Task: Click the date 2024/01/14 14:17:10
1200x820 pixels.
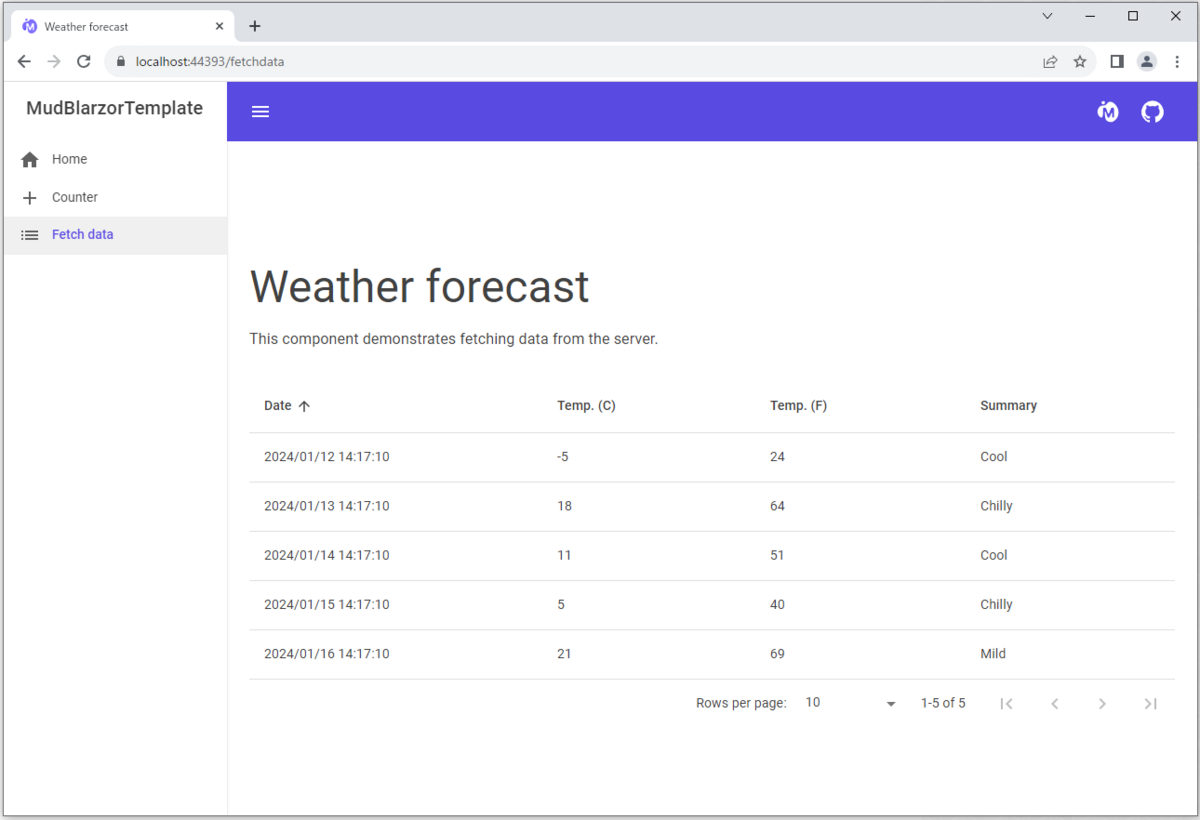Action: (326, 555)
